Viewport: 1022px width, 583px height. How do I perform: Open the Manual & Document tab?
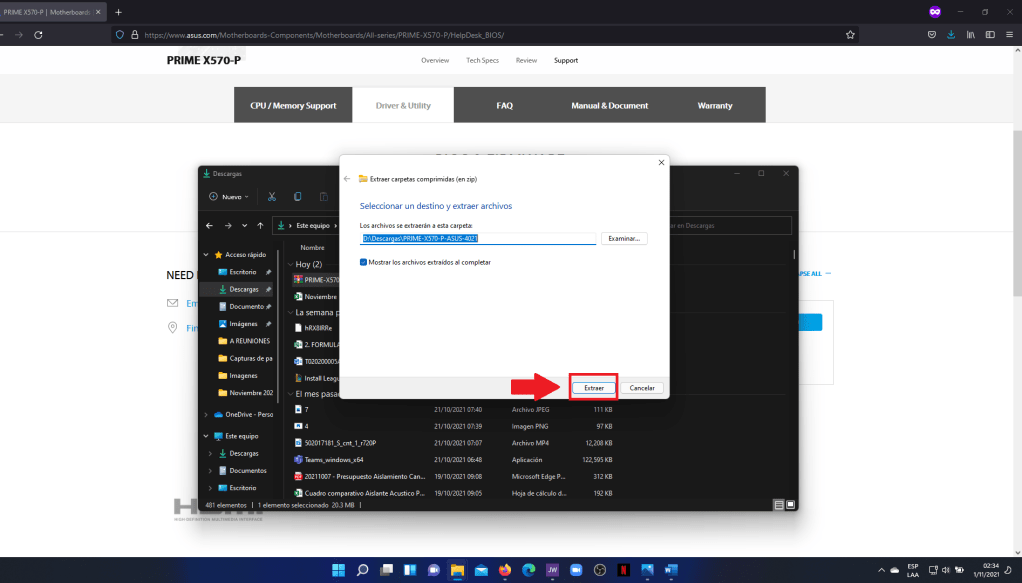tap(609, 105)
